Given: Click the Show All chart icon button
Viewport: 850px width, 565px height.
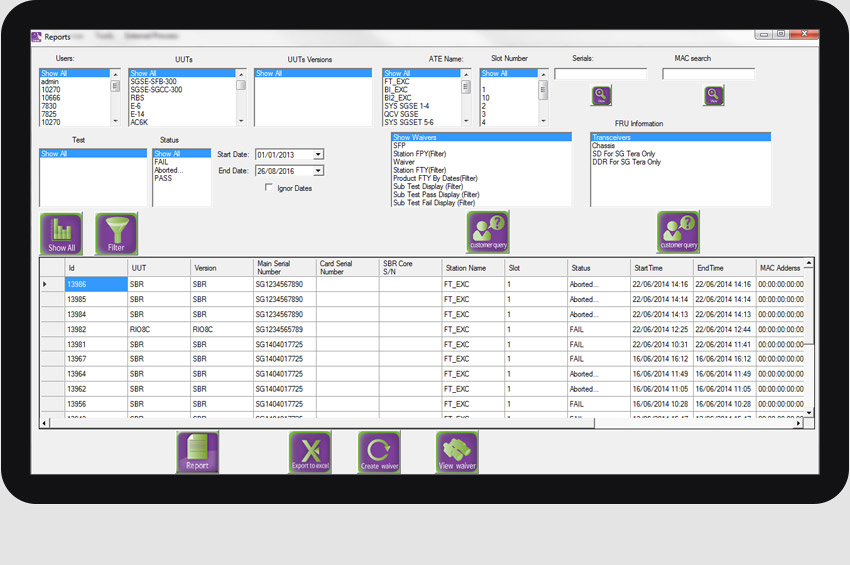Looking at the screenshot, I should coord(61,233).
